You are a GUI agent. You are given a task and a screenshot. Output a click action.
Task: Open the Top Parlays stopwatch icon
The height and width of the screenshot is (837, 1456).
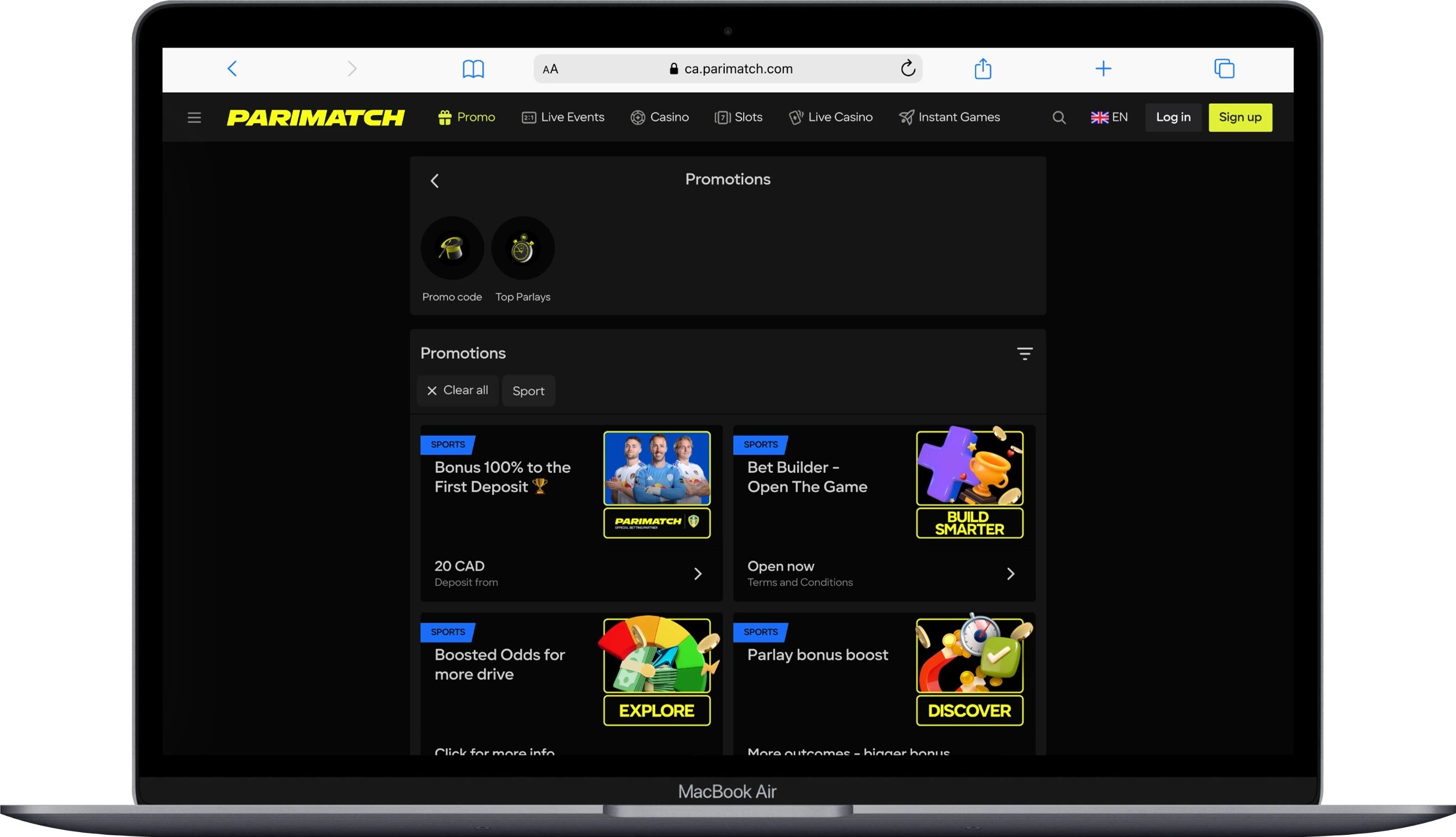tap(522, 248)
